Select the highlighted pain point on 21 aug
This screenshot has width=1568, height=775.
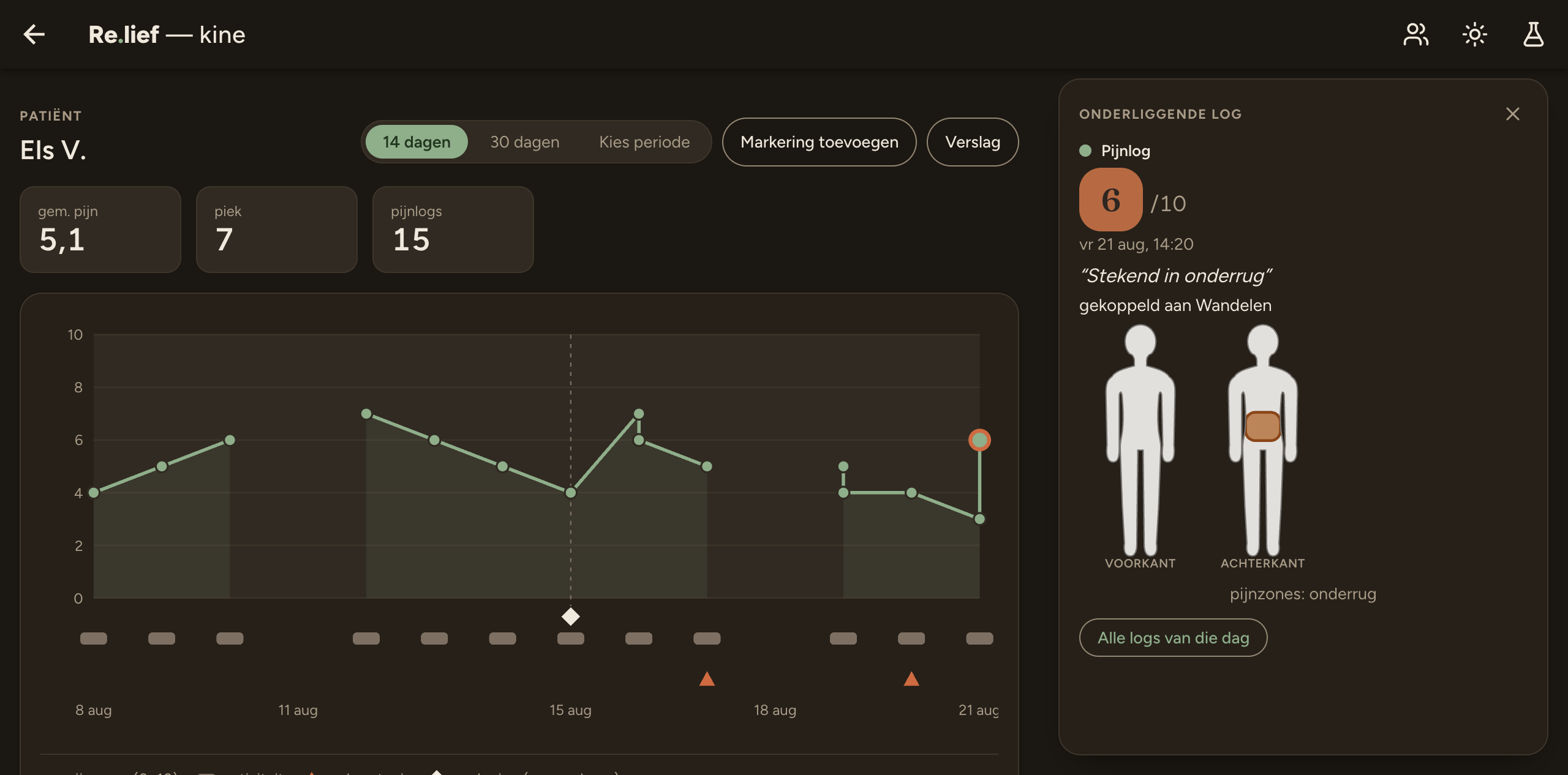[979, 440]
